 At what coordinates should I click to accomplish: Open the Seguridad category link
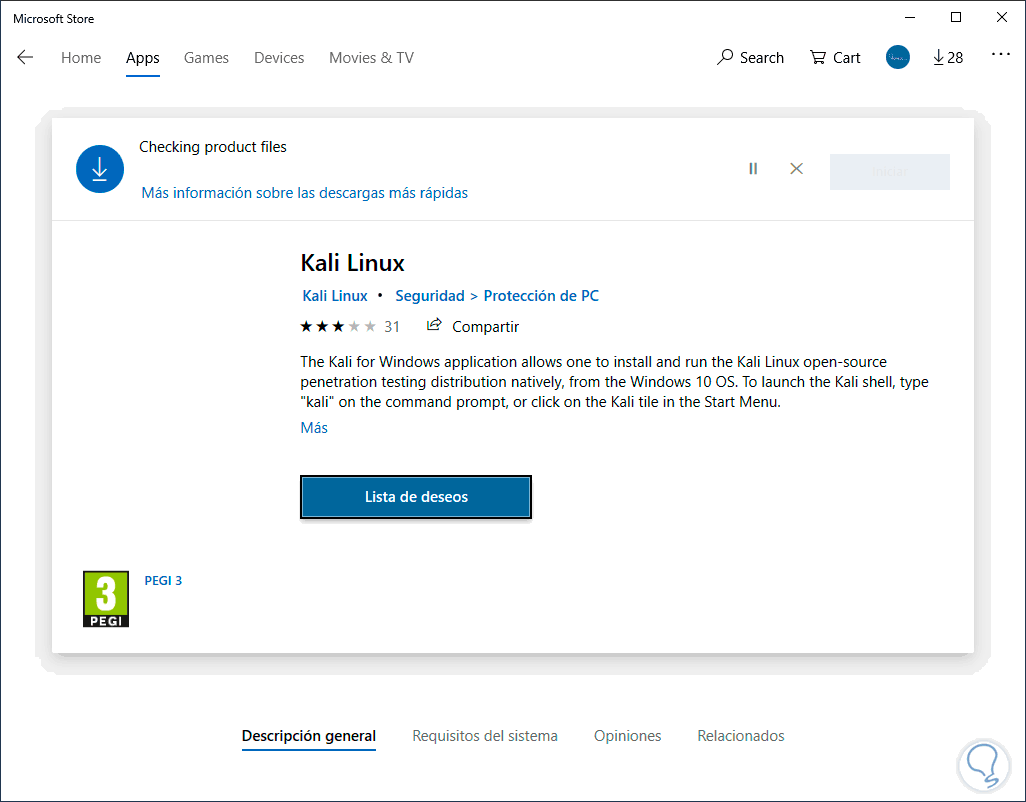click(430, 296)
